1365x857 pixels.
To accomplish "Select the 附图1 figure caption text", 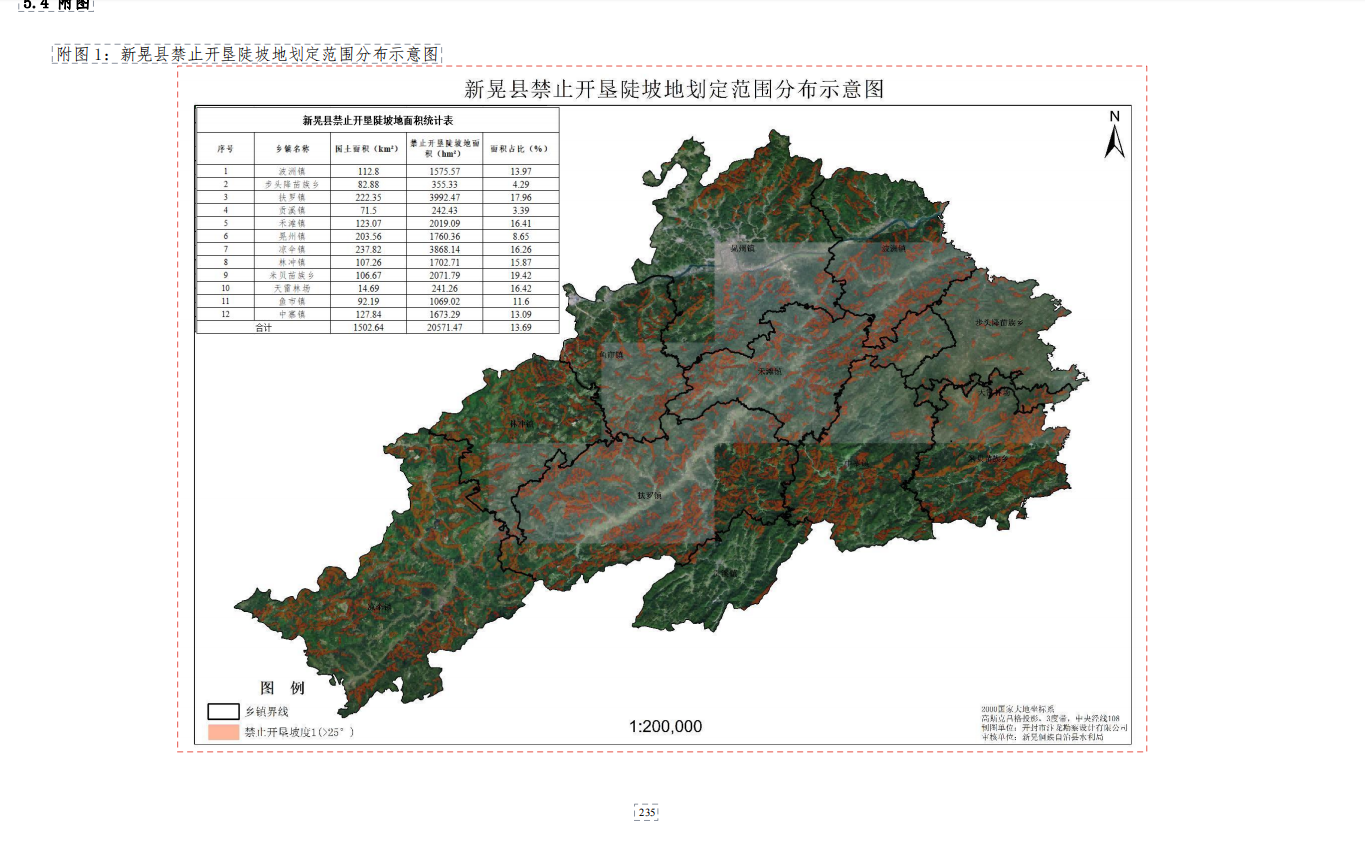I will click(247, 55).
